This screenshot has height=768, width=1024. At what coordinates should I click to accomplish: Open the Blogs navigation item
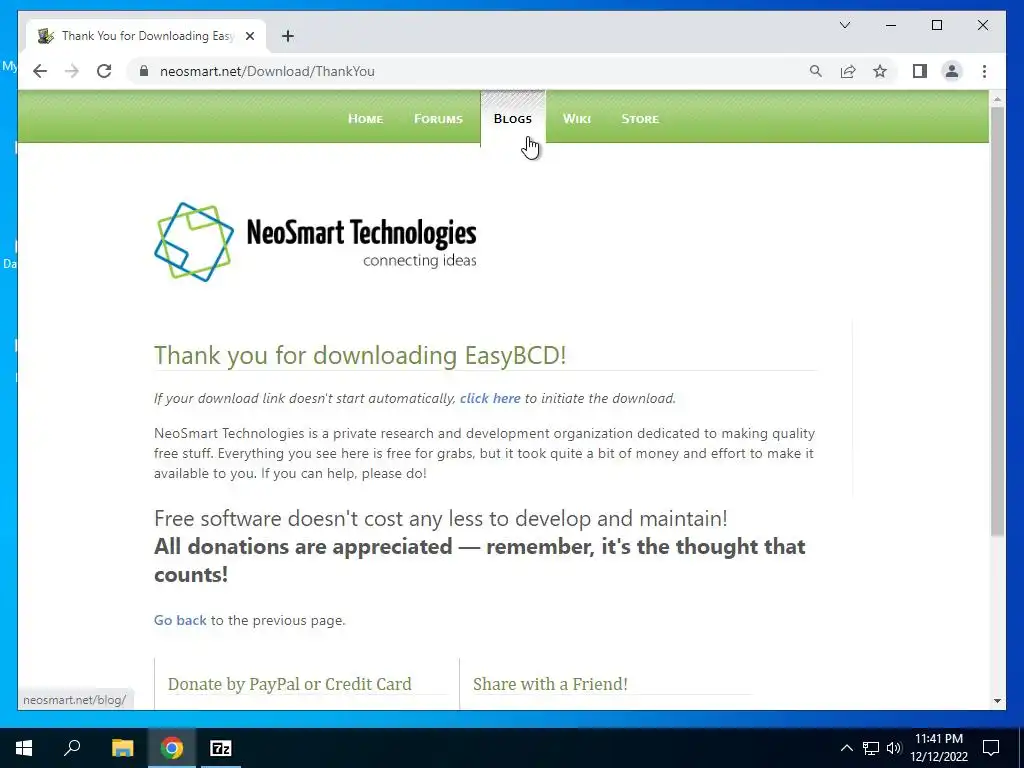(x=513, y=119)
